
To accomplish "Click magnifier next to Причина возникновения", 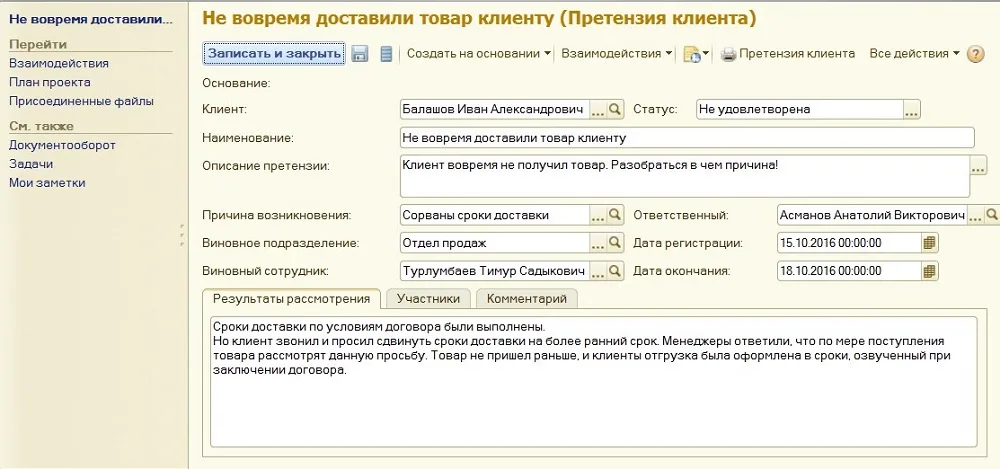I will [x=615, y=216].
